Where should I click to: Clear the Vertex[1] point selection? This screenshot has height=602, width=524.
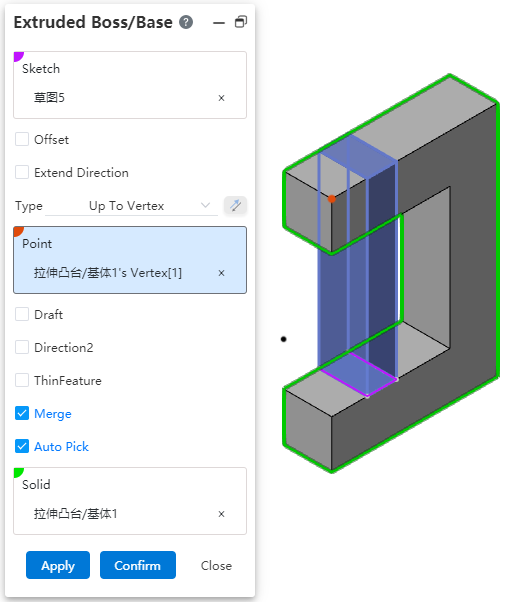tap(221, 273)
